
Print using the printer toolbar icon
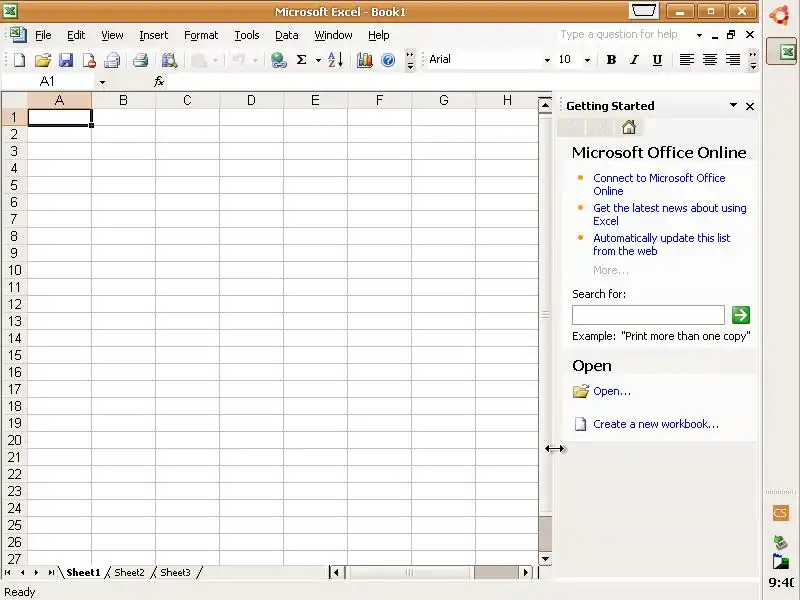click(x=140, y=60)
